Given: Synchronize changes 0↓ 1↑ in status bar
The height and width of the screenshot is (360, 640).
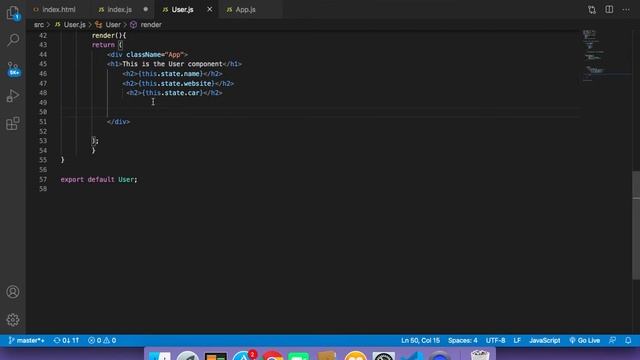Looking at the screenshot, I should coord(66,340).
